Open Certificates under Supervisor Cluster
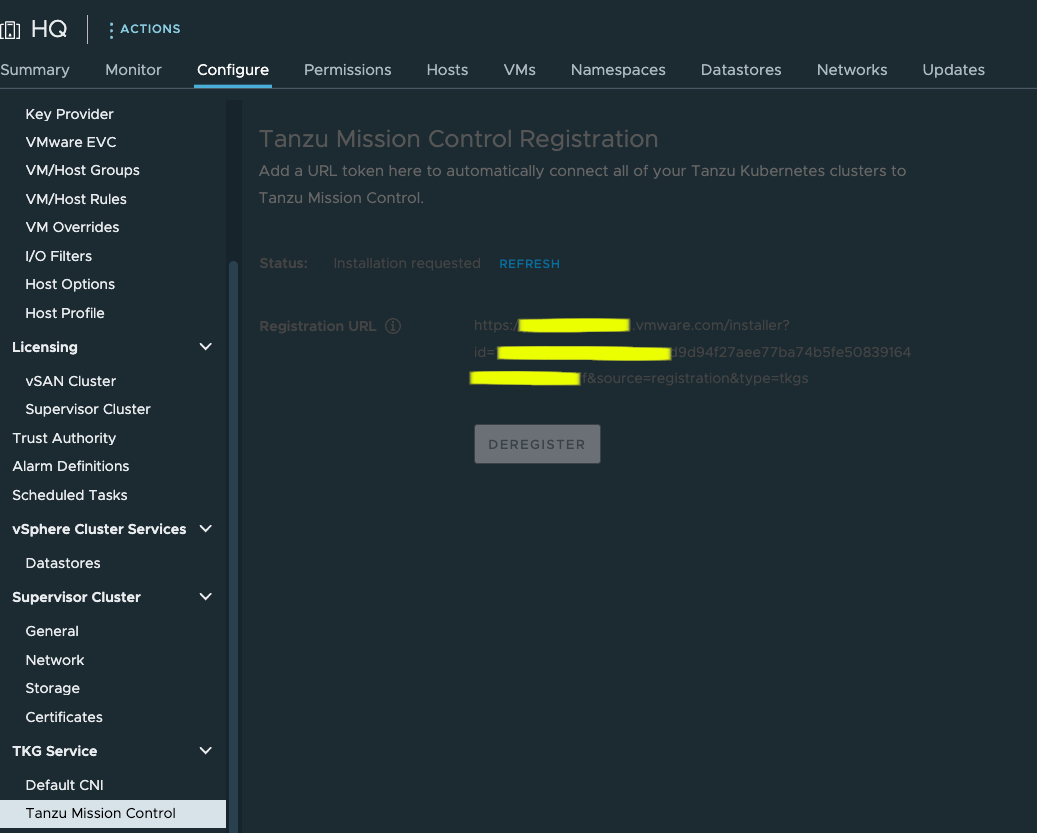 (63, 717)
